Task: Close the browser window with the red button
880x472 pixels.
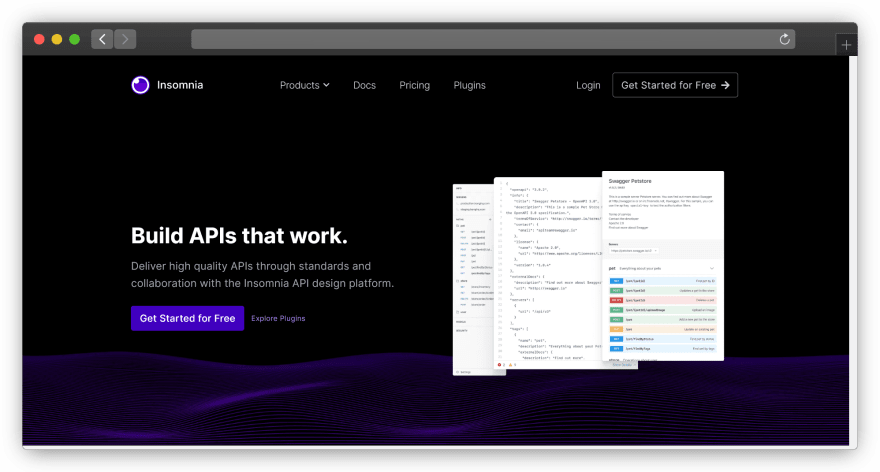Action: (x=39, y=39)
